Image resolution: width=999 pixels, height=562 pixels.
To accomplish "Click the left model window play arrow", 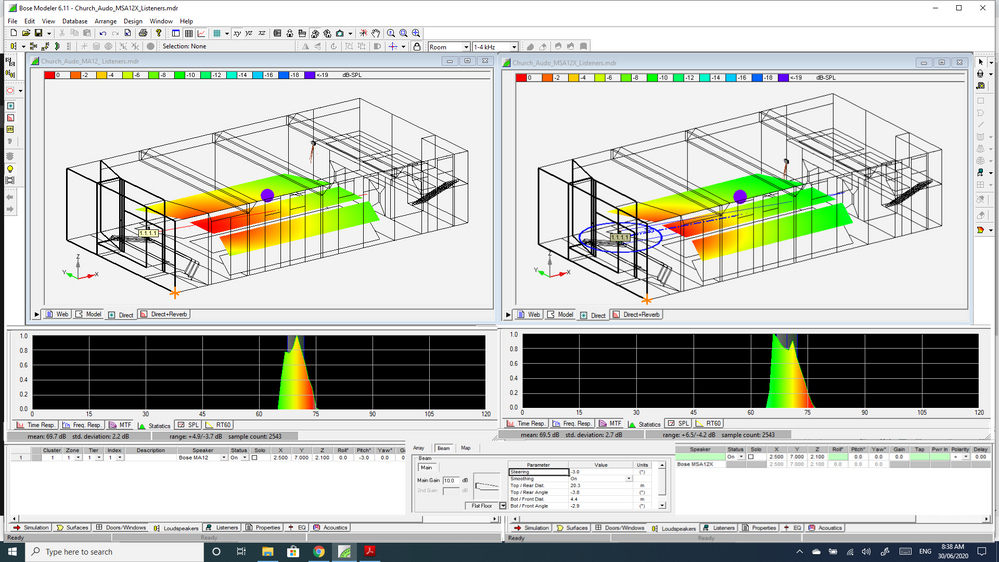I will [x=36, y=315].
